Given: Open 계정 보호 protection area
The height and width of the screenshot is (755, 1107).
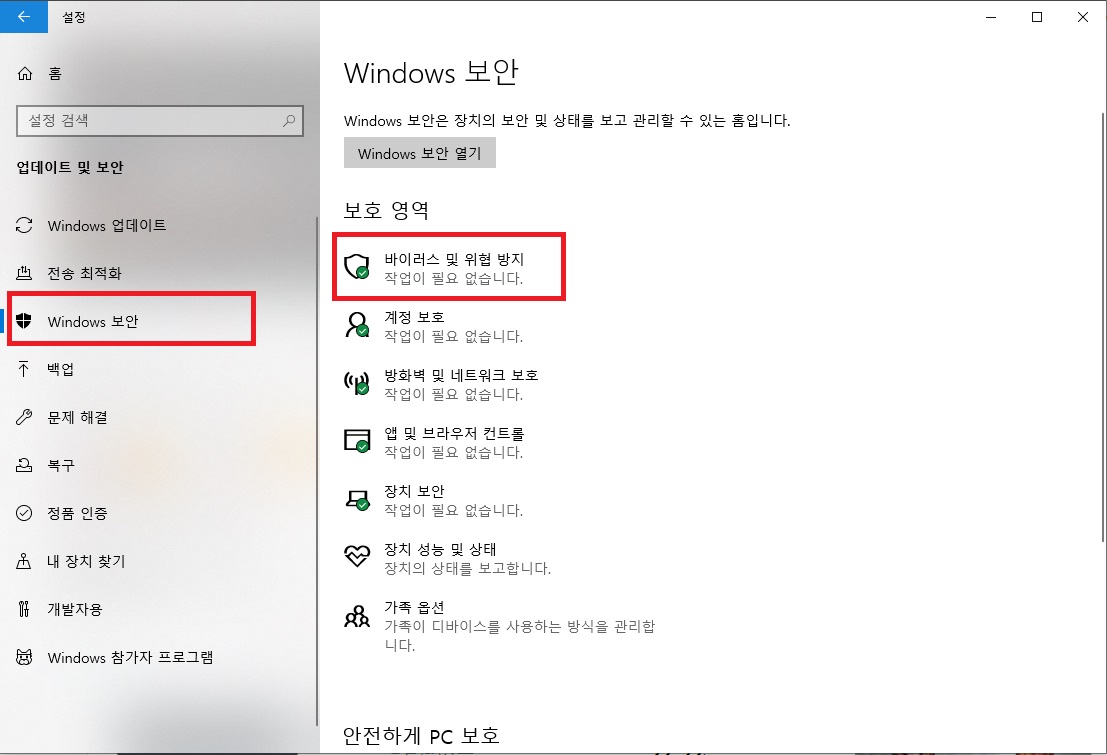Looking at the screenshot, I should coord(434,326).
